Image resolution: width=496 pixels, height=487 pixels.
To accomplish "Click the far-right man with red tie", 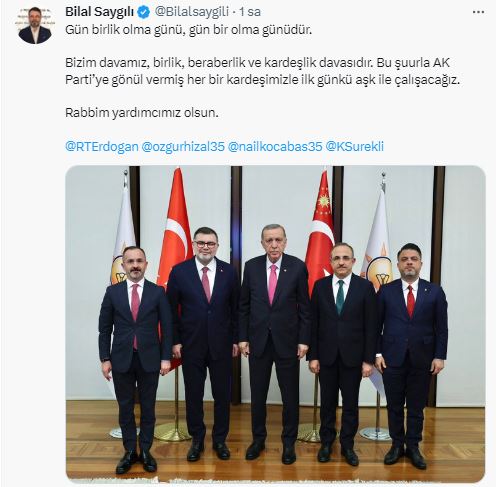I will tap(411, 355).
